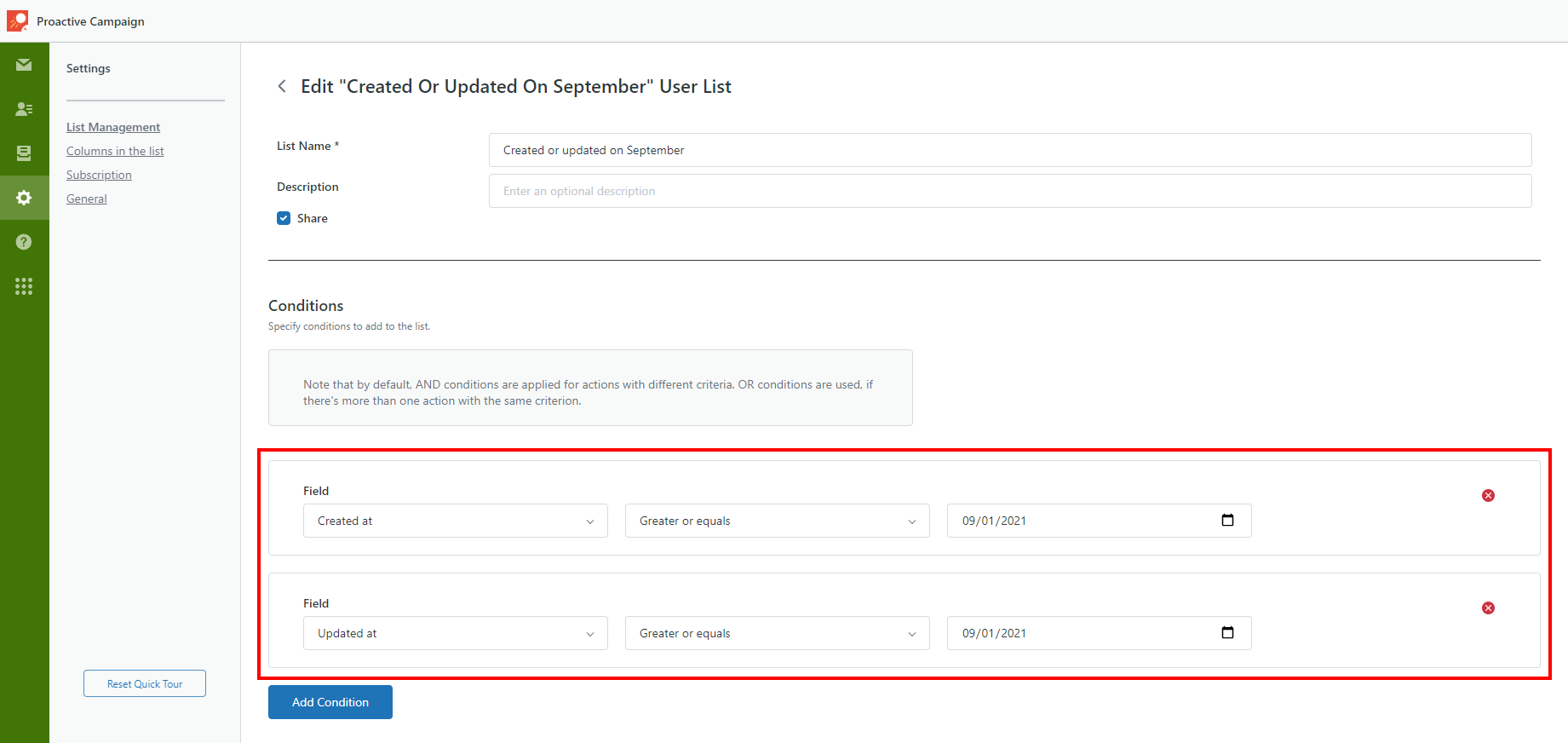Open List Management settings
1568x743 pixels.
click(113, 127)
